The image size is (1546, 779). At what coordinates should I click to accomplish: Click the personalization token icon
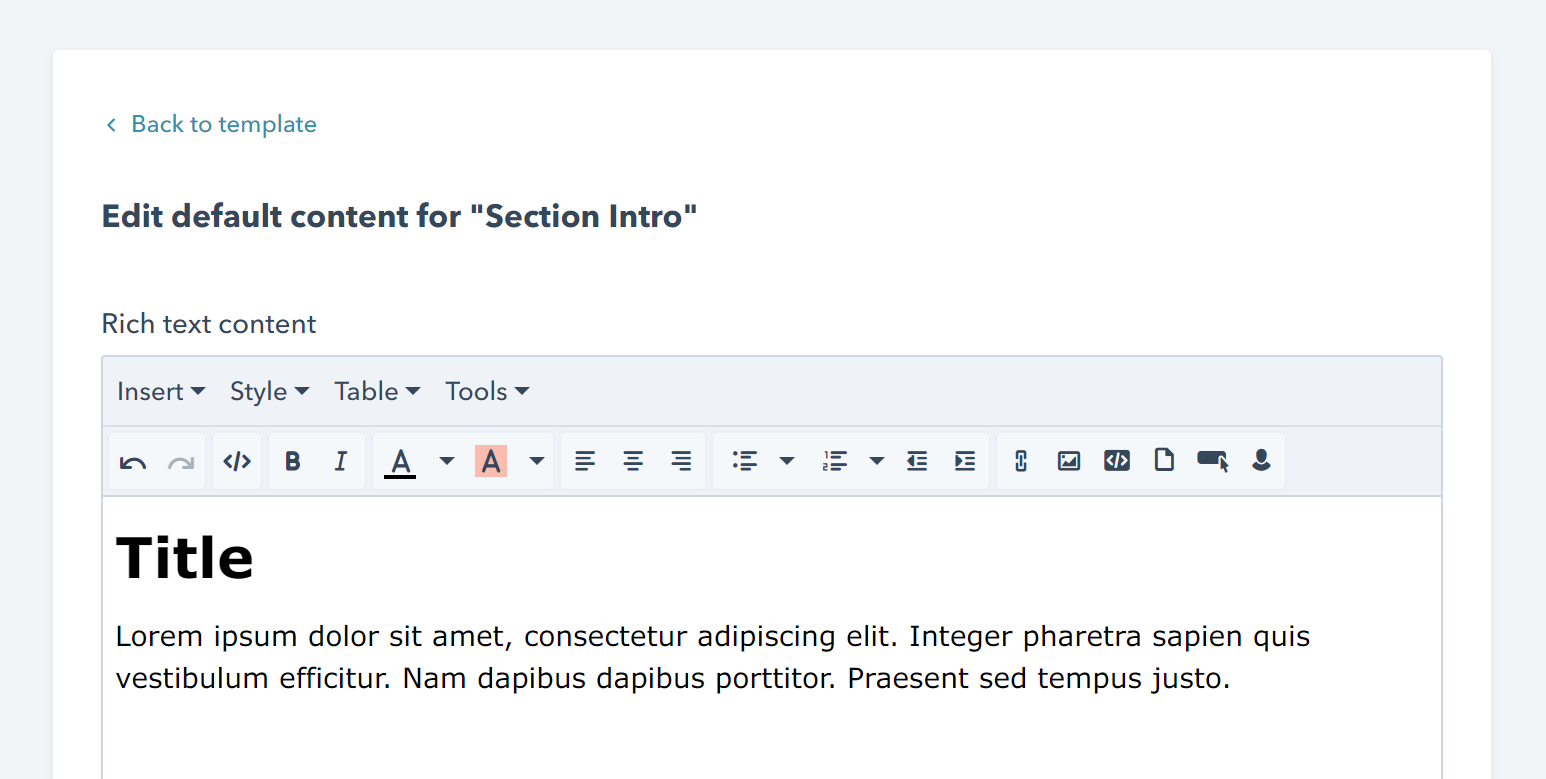pyautogui.click(x=1260, y=461)
